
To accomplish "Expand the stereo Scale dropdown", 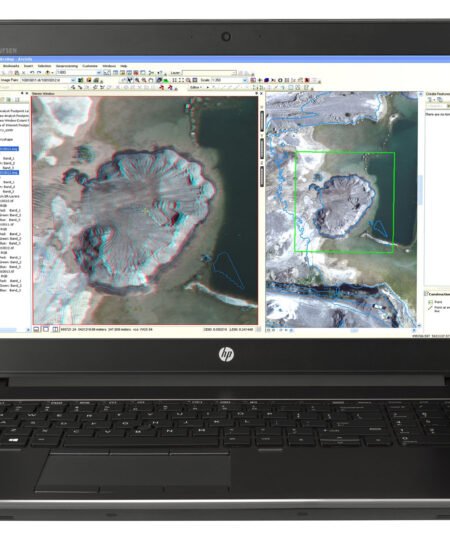I will 245,80.
